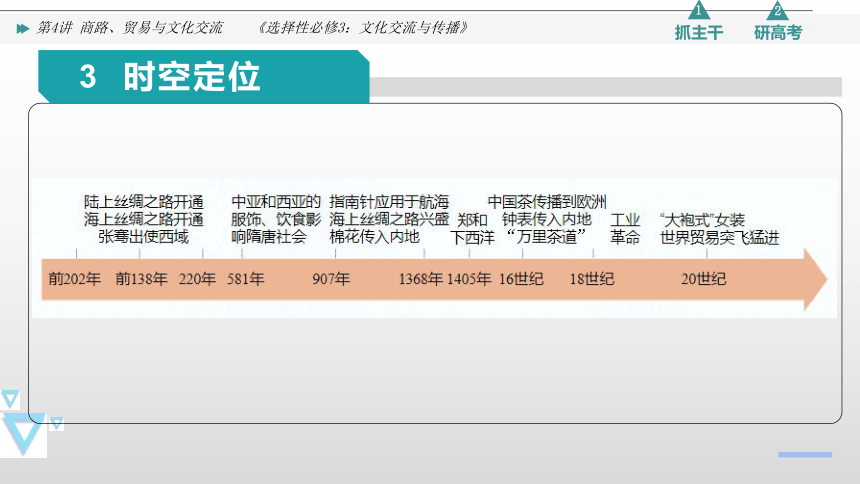Click timeline date 1368年
Screen dimensions: 860x484
point(421,279)
